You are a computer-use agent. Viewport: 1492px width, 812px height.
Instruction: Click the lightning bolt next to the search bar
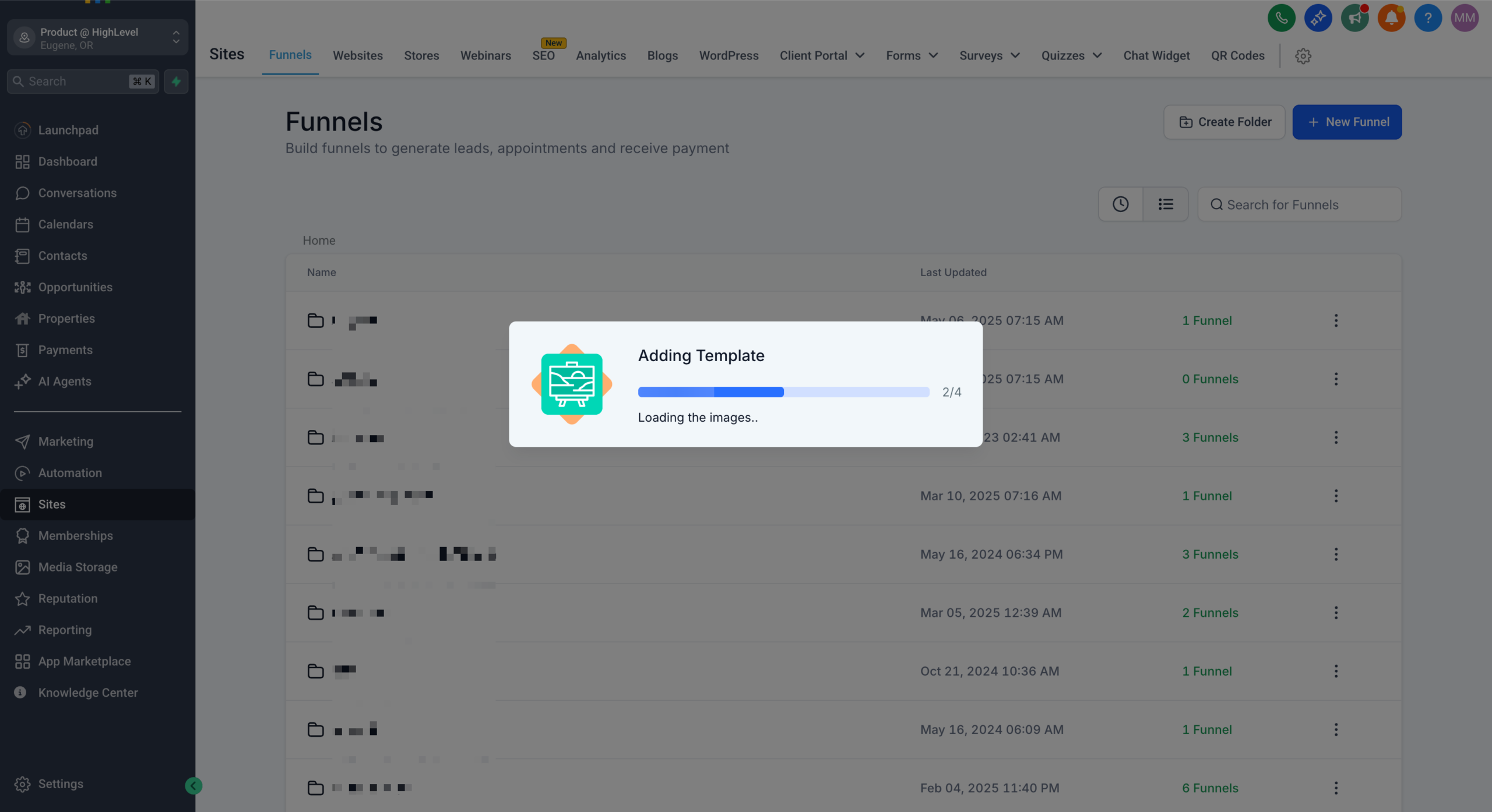click(176, 81)
